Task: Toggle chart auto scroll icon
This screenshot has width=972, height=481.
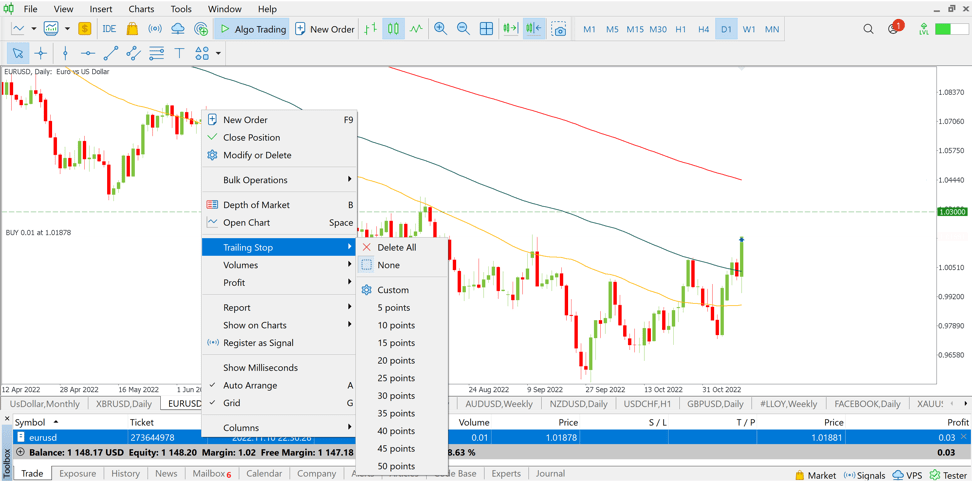Action: [510, 29]
